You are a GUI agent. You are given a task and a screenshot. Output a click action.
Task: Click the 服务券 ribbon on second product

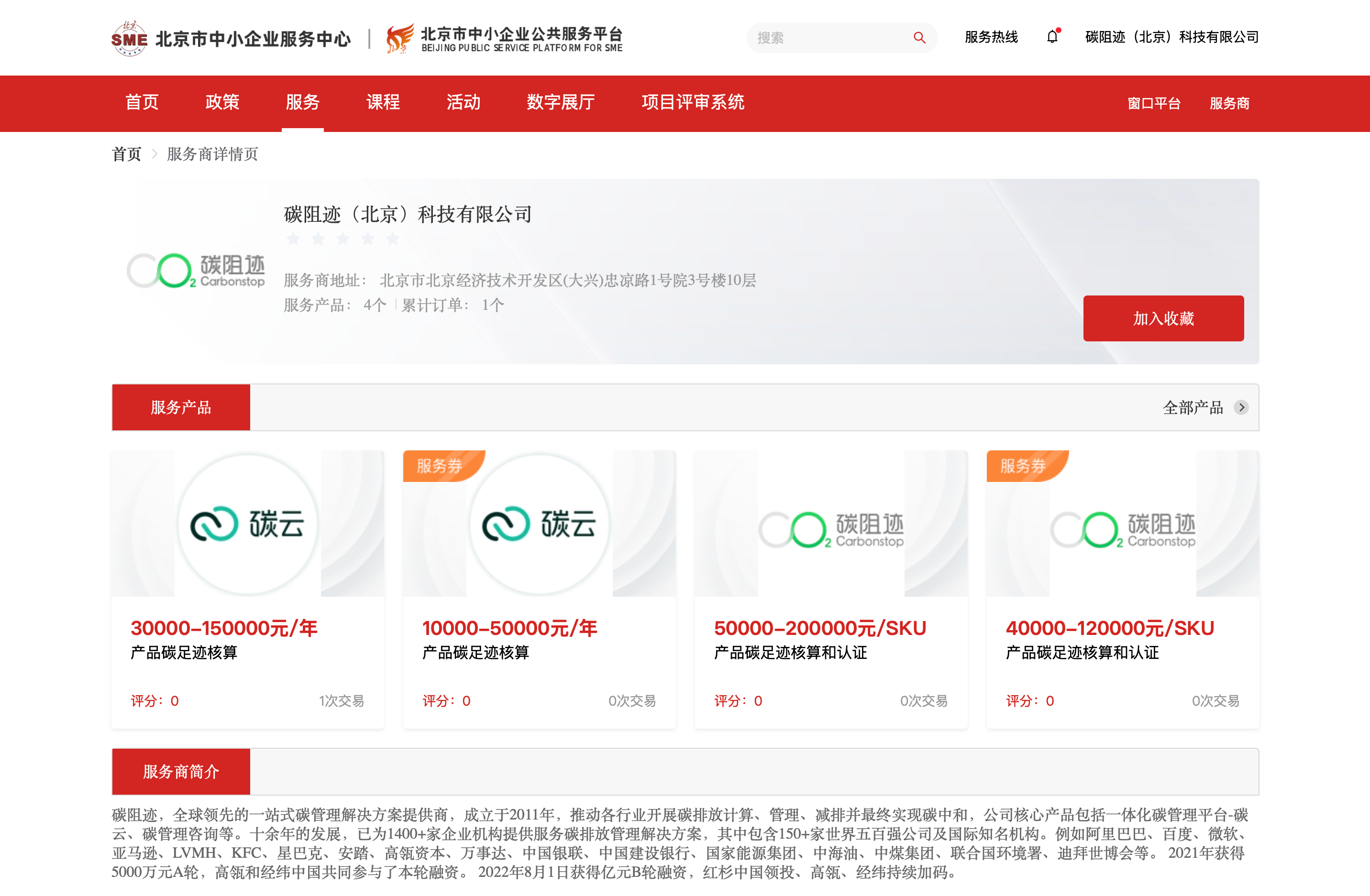pyautogui.click(x=440, y=467)
